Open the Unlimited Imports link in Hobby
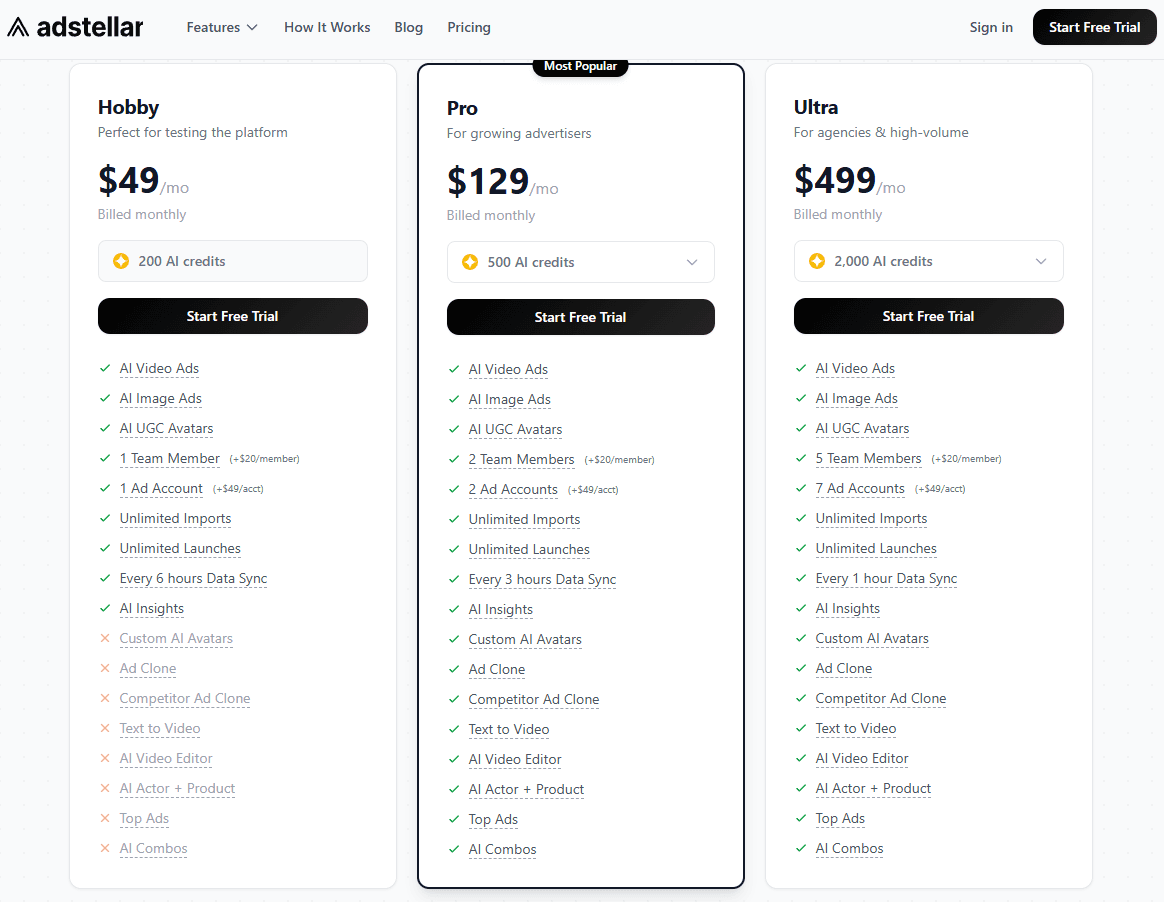The image size is (1164, 902). [x=175, y=518]
